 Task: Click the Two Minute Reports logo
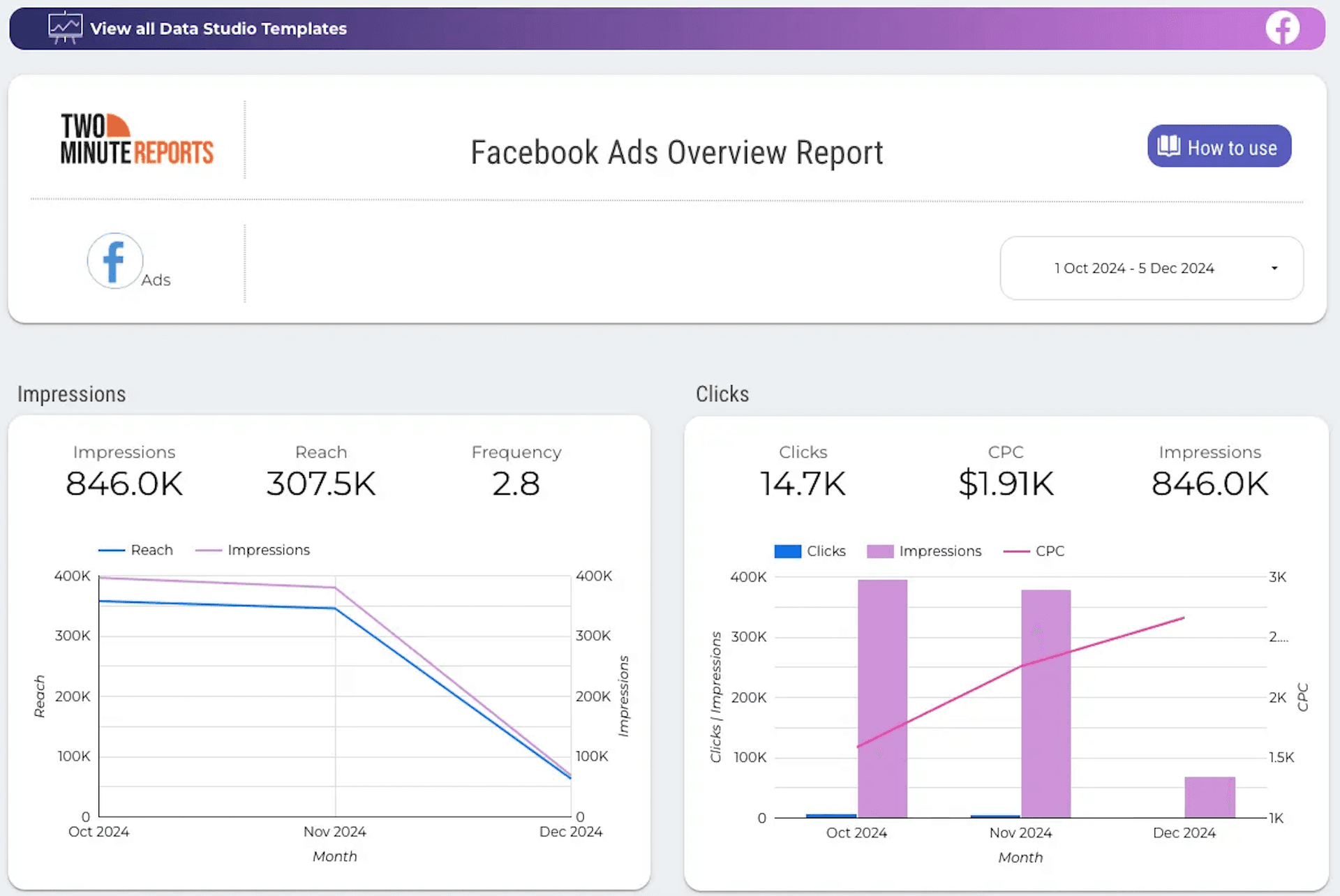click(137, 139)
